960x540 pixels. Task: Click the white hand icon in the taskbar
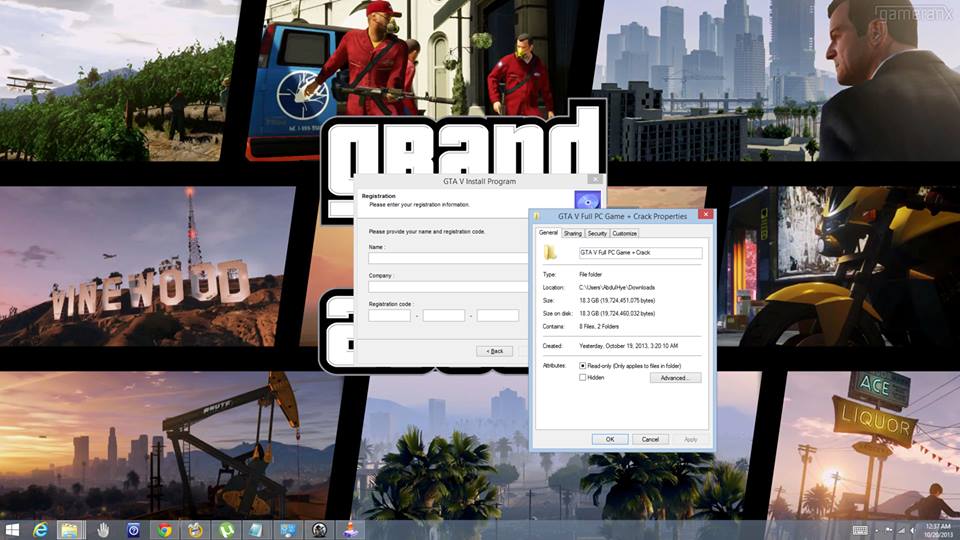(x=103, y=529)
